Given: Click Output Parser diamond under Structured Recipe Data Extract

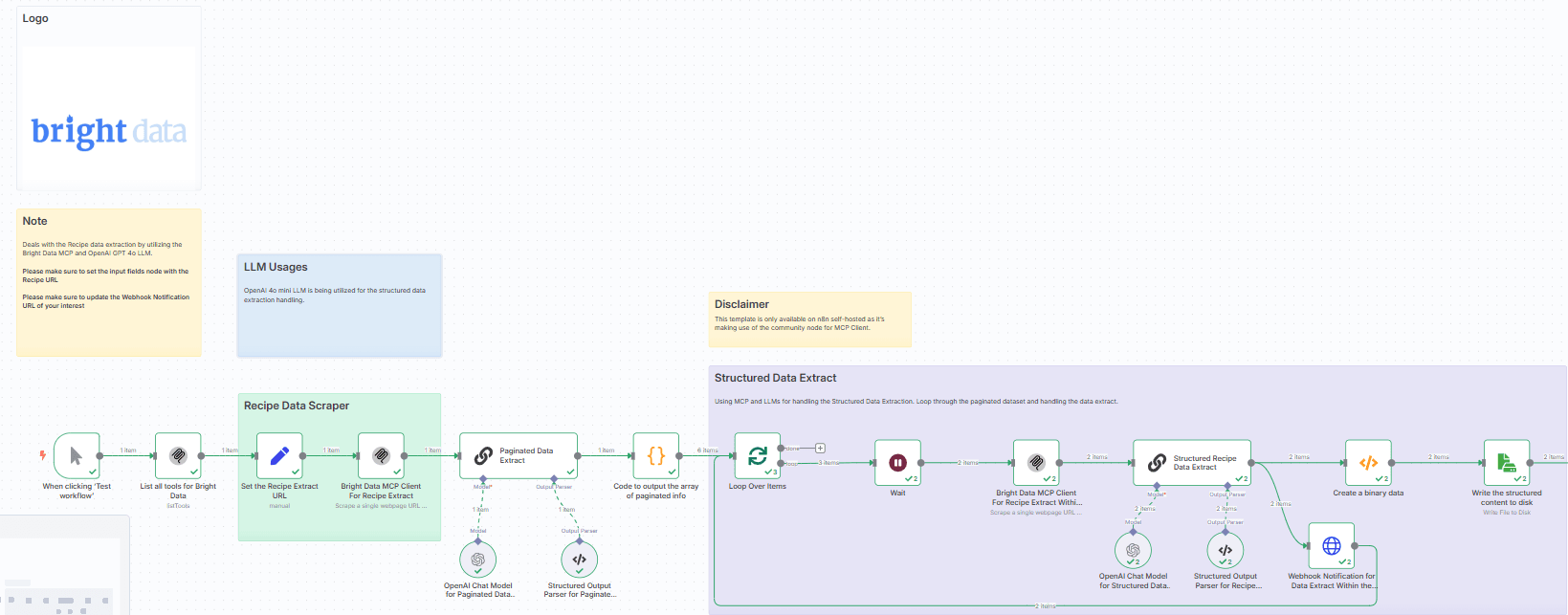Looking at the screenshot, I should [x=1227, y=486].
